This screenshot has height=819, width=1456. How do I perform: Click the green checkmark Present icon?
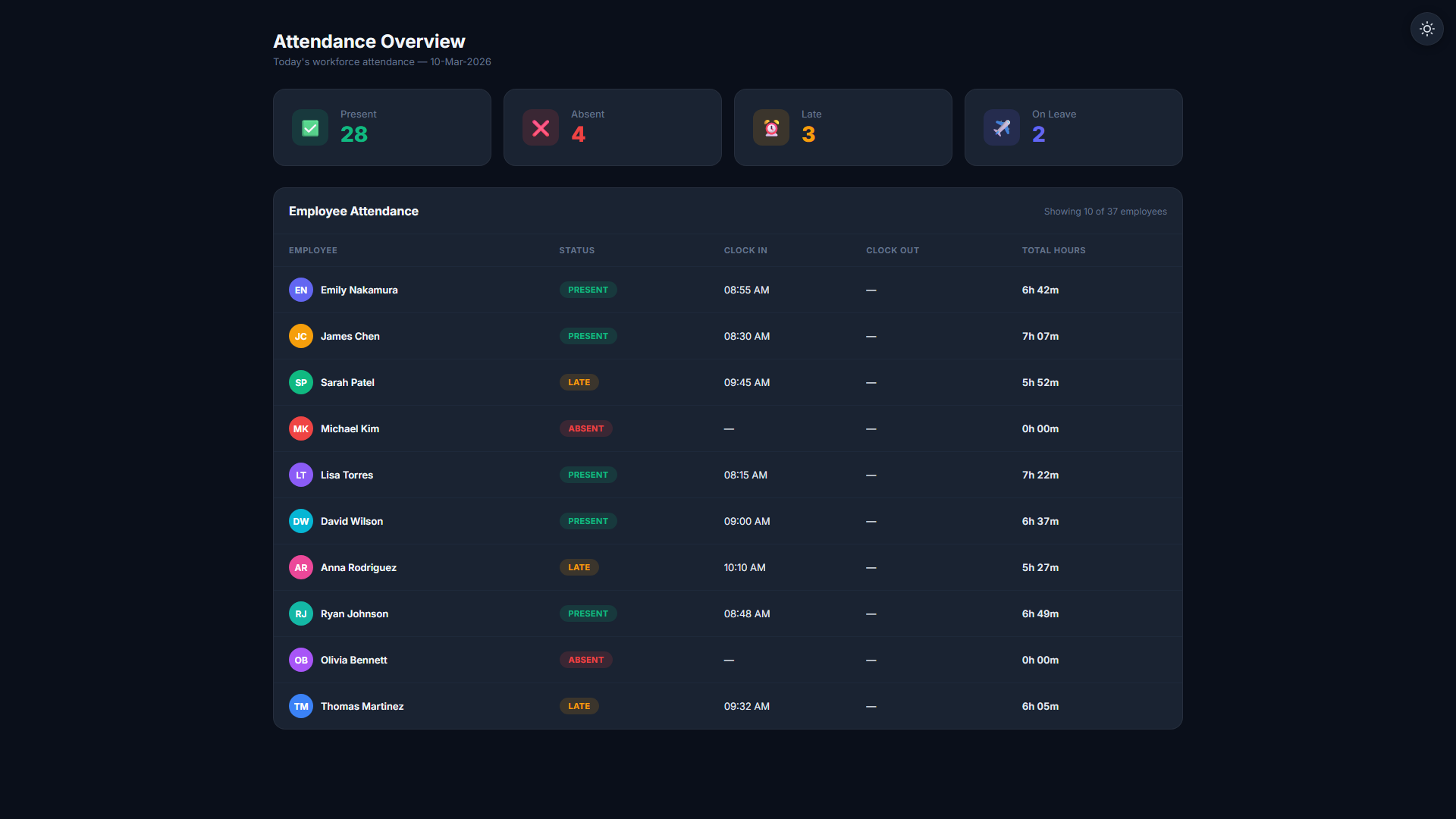click(310, 127)
